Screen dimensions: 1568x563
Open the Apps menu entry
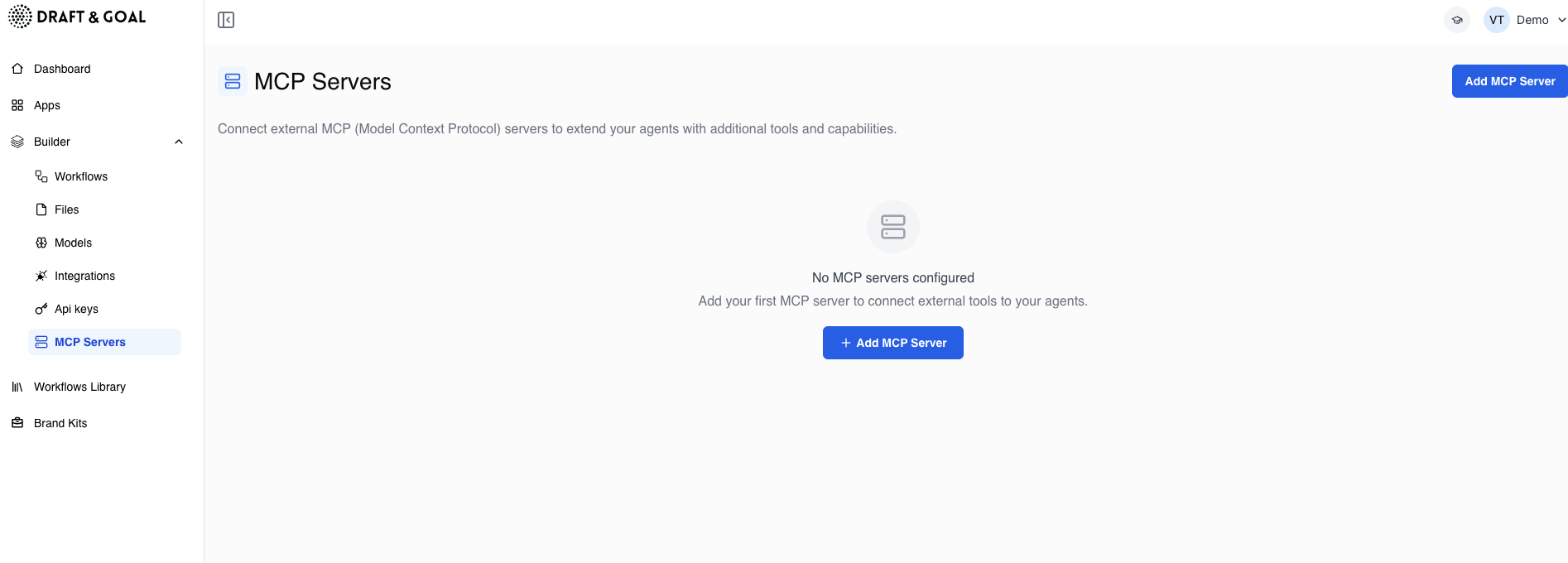(46, 105)
